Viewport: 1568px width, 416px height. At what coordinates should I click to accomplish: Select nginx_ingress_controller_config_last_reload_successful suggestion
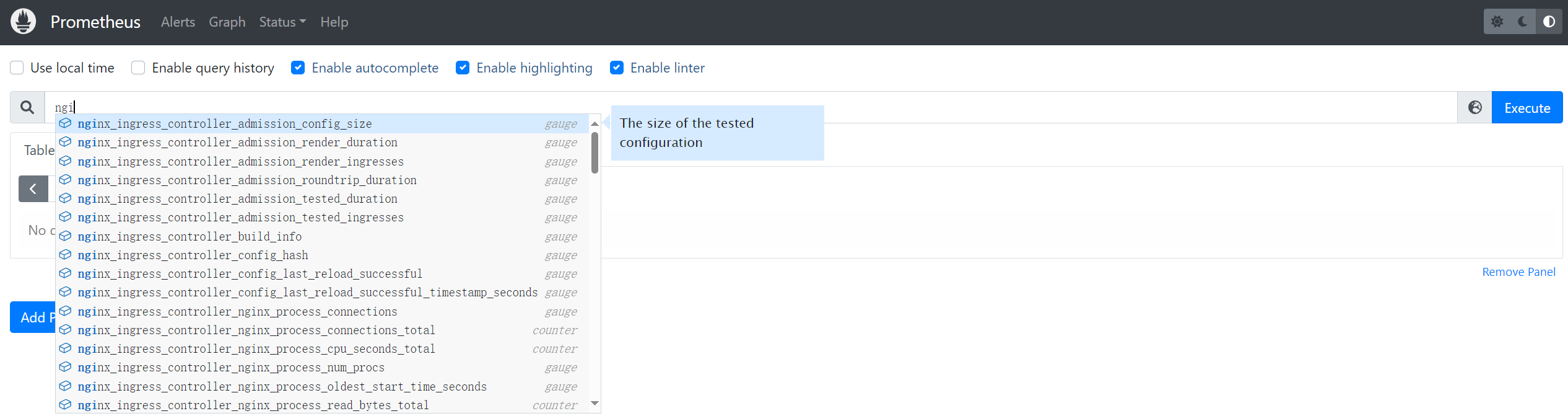pyautogui.click(x=322, y=273)
